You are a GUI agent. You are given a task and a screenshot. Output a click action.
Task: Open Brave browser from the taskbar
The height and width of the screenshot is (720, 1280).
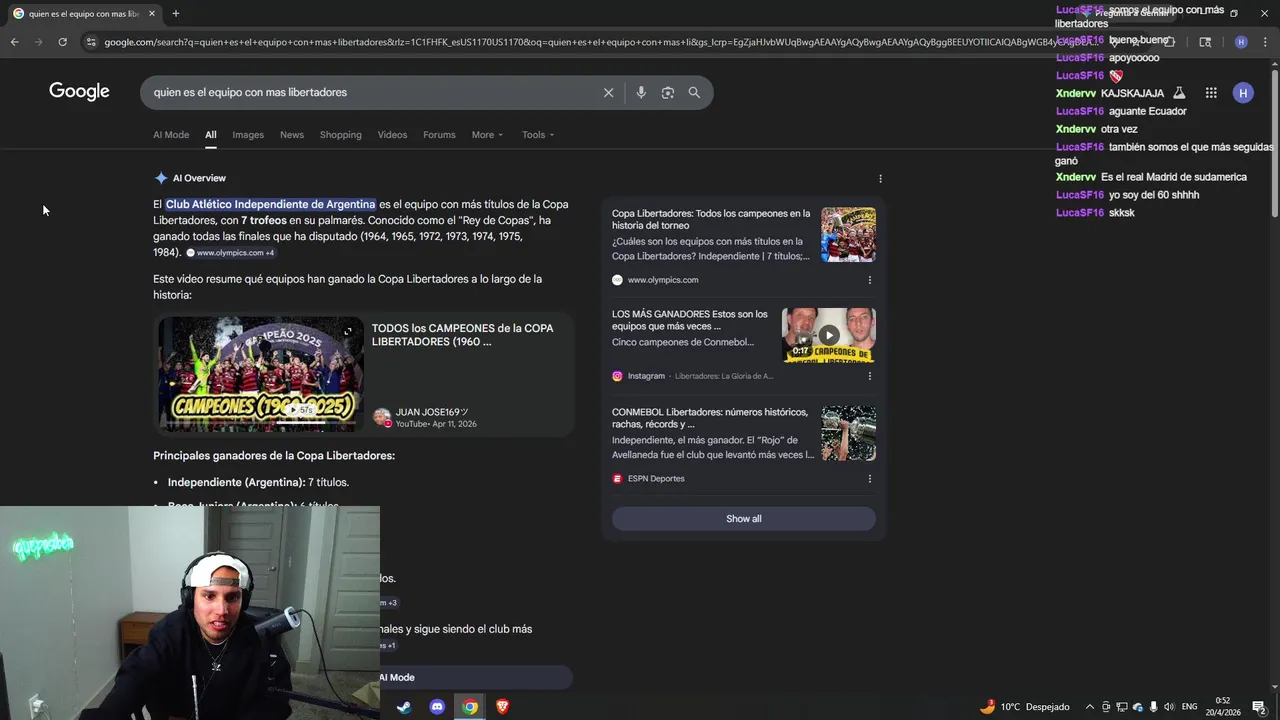[502, 707]
